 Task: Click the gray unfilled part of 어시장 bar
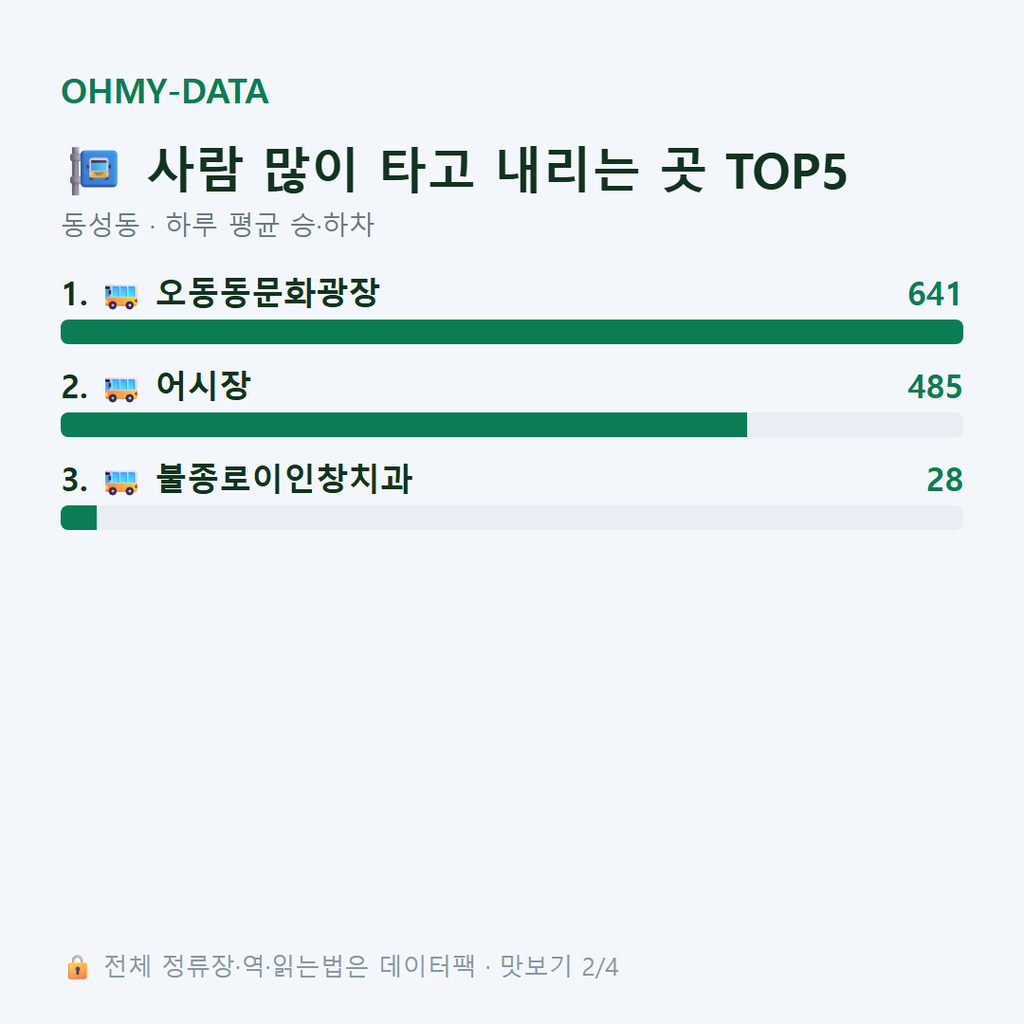[x=855, y=424]
